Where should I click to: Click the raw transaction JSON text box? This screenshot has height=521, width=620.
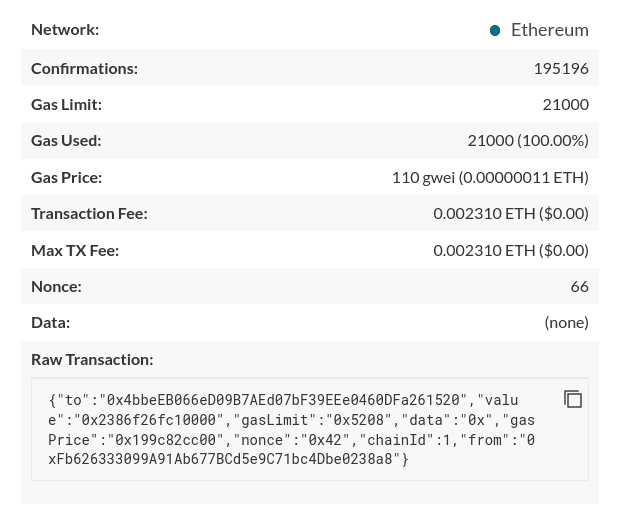point(310,429)
